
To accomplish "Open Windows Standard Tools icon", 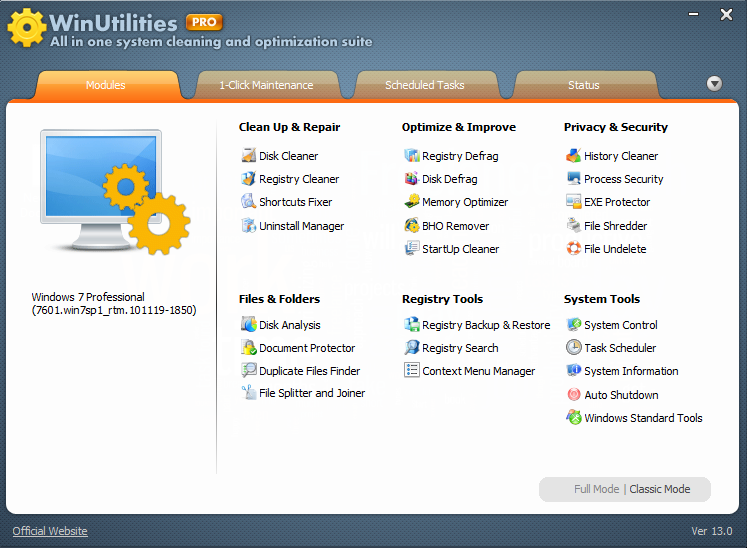I will [574, 417].
